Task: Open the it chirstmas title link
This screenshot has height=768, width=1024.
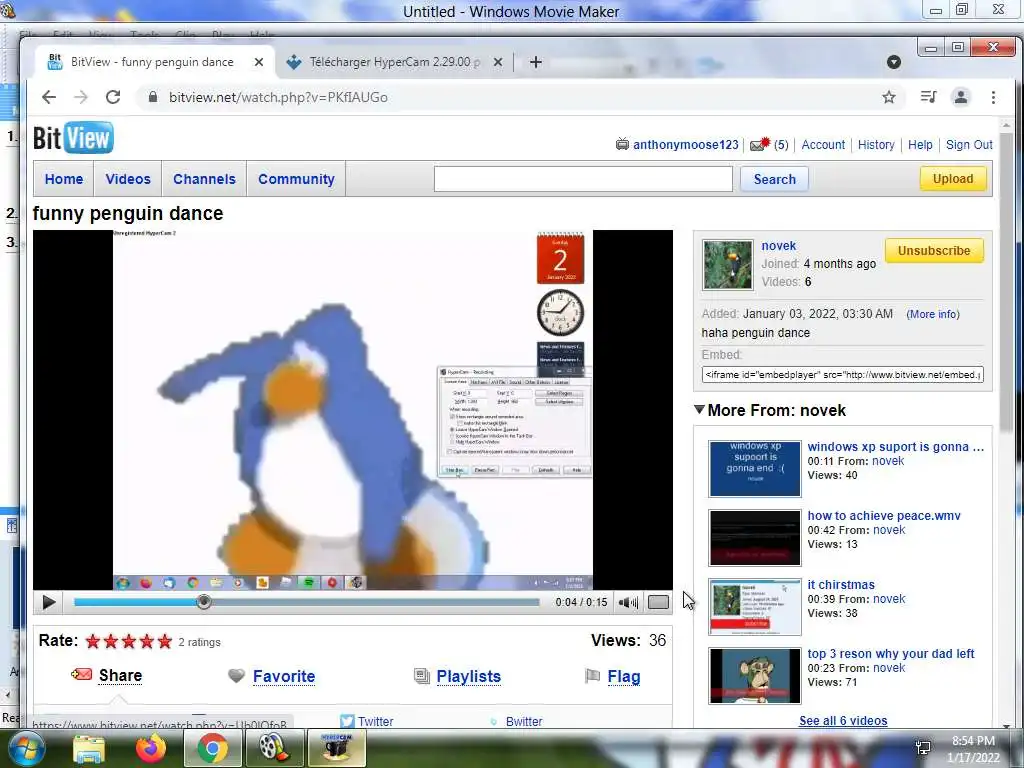Action: point(840,584)
